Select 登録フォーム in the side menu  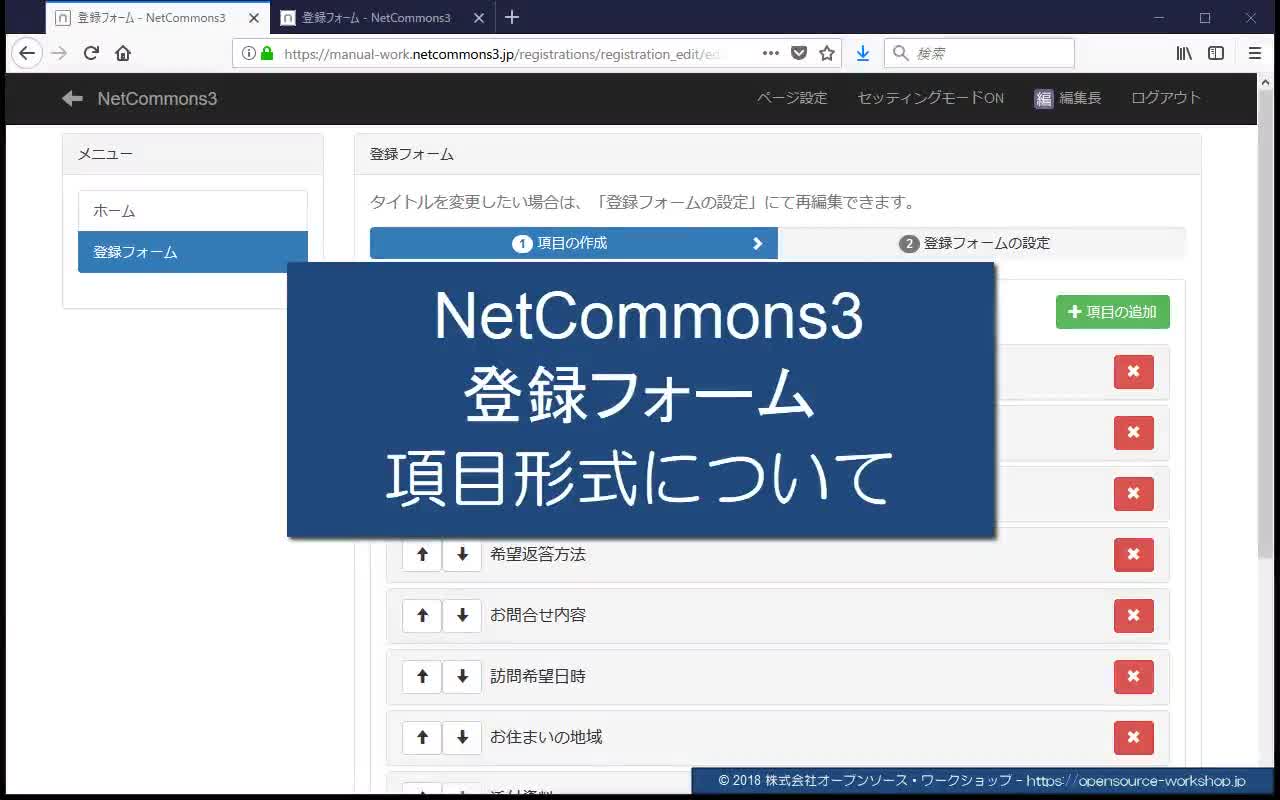tap(193, 252)
